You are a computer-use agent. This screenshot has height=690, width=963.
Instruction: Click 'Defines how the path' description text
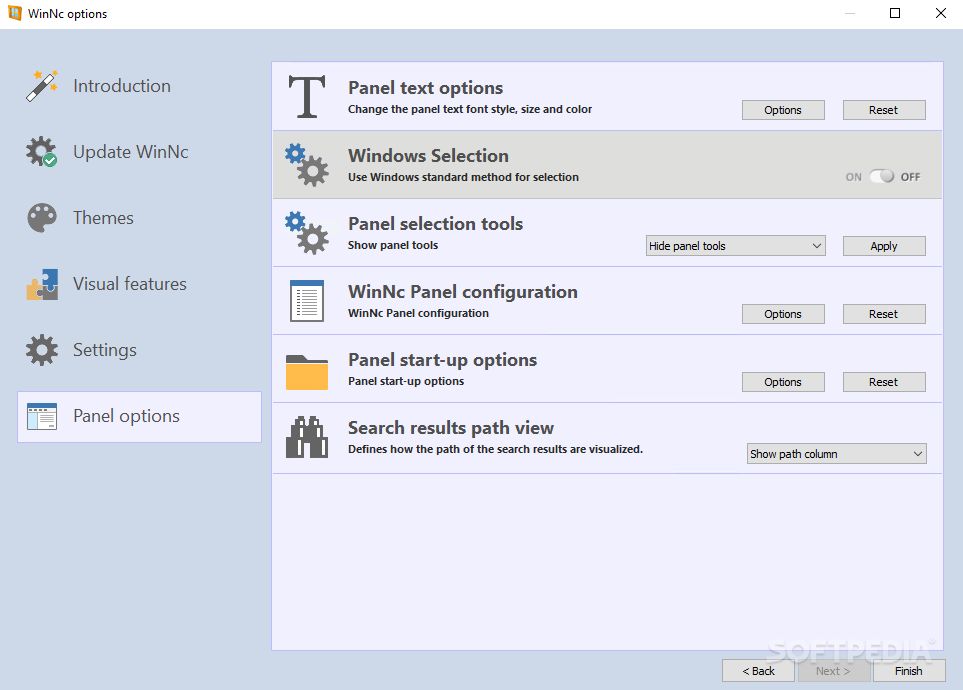tap(495, 449)
